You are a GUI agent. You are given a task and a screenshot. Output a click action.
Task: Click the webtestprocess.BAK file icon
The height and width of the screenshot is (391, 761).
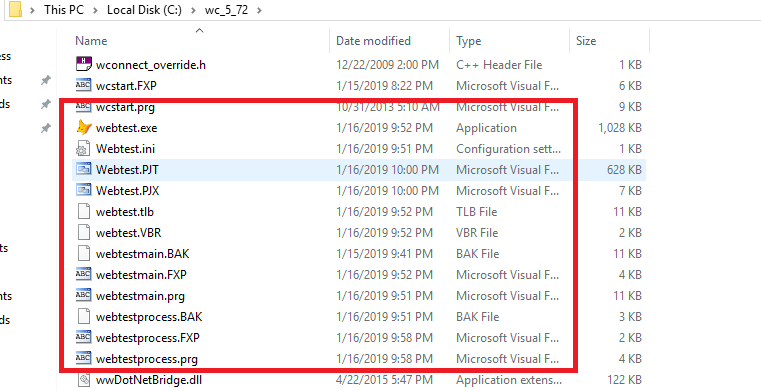coord(83,316)
